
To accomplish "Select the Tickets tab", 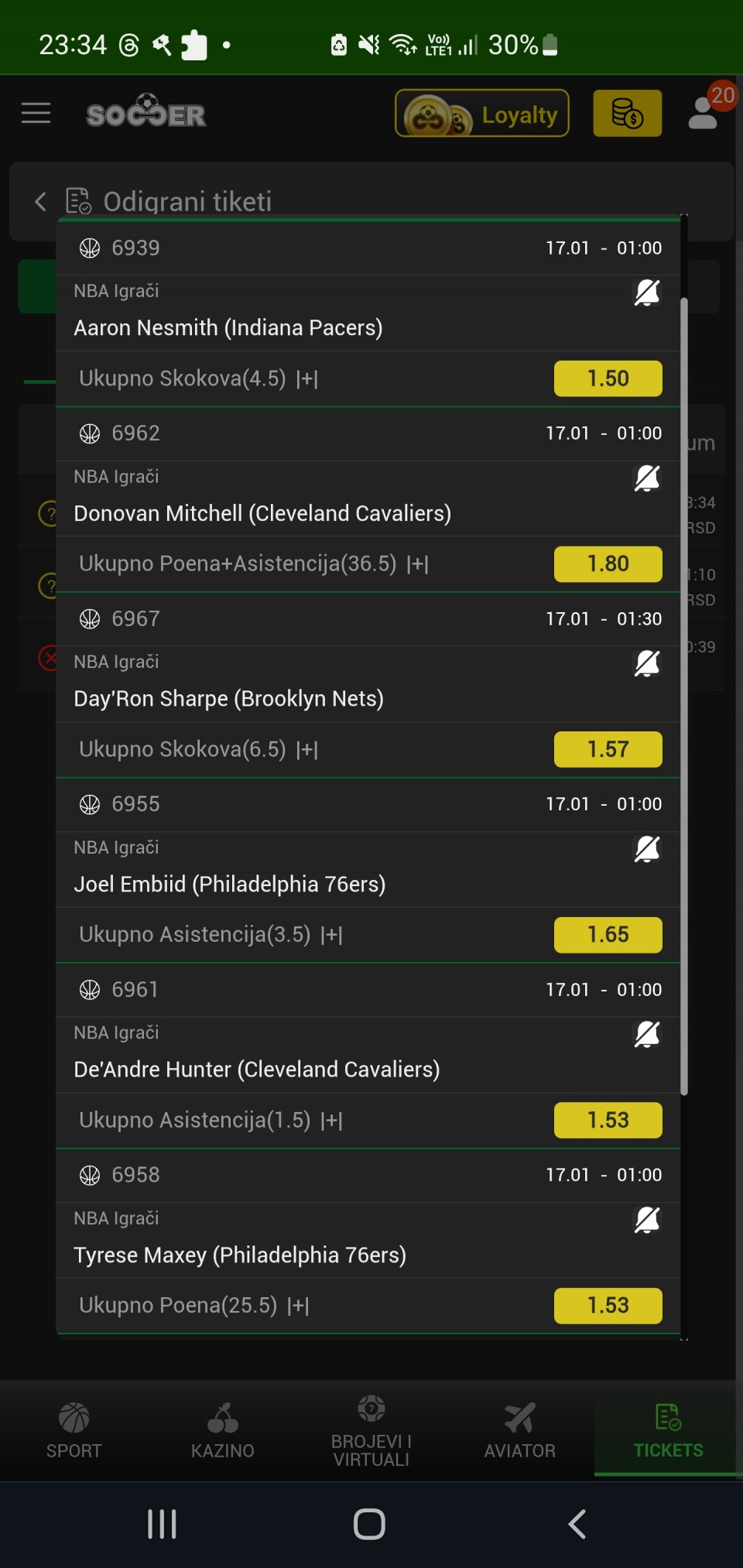I will point(668,1430).
